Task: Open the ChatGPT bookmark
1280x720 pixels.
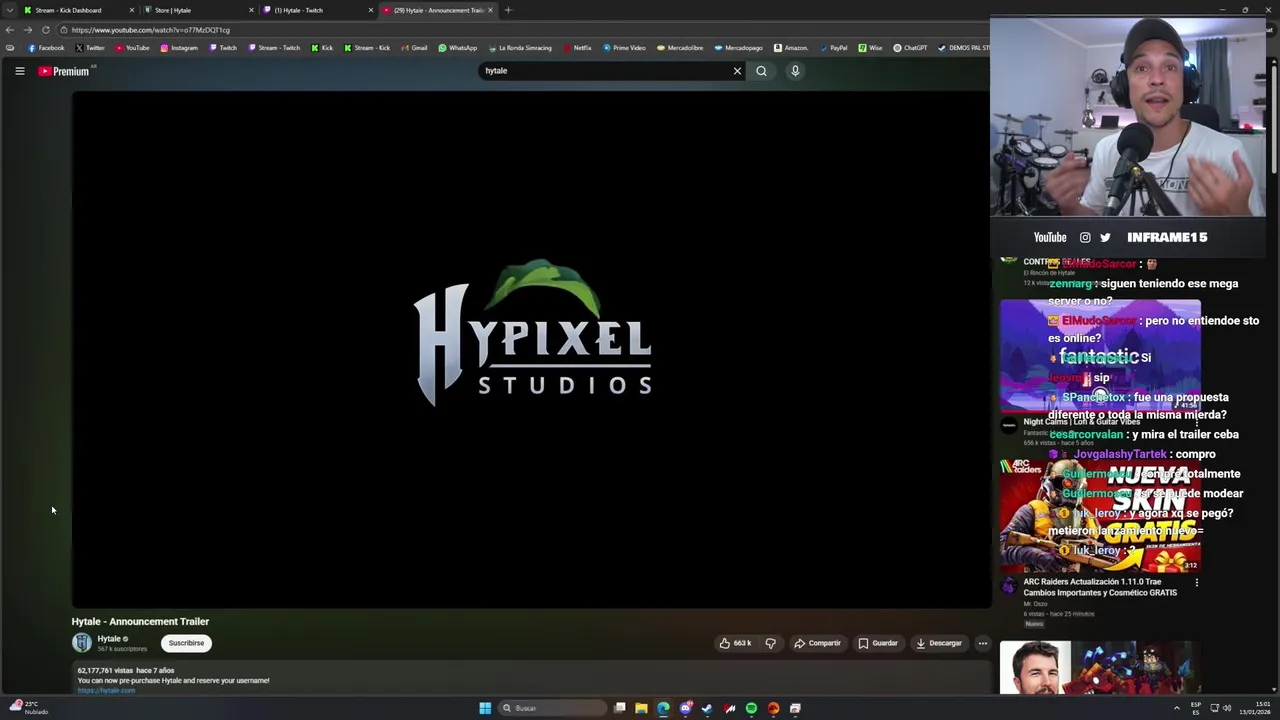Action: (910, 48)
